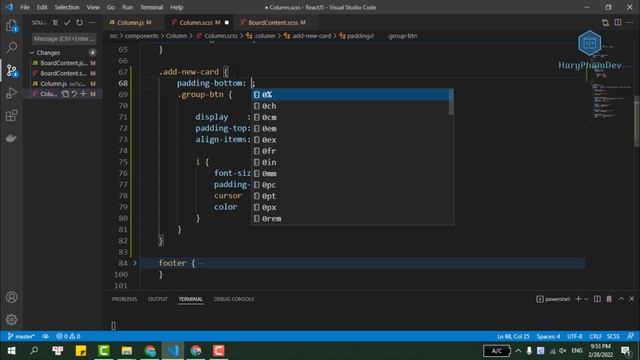This screenshot has height=360, width=640.
Task: Select 0% suggestion in autocomplete list
Action: [351, 95]
